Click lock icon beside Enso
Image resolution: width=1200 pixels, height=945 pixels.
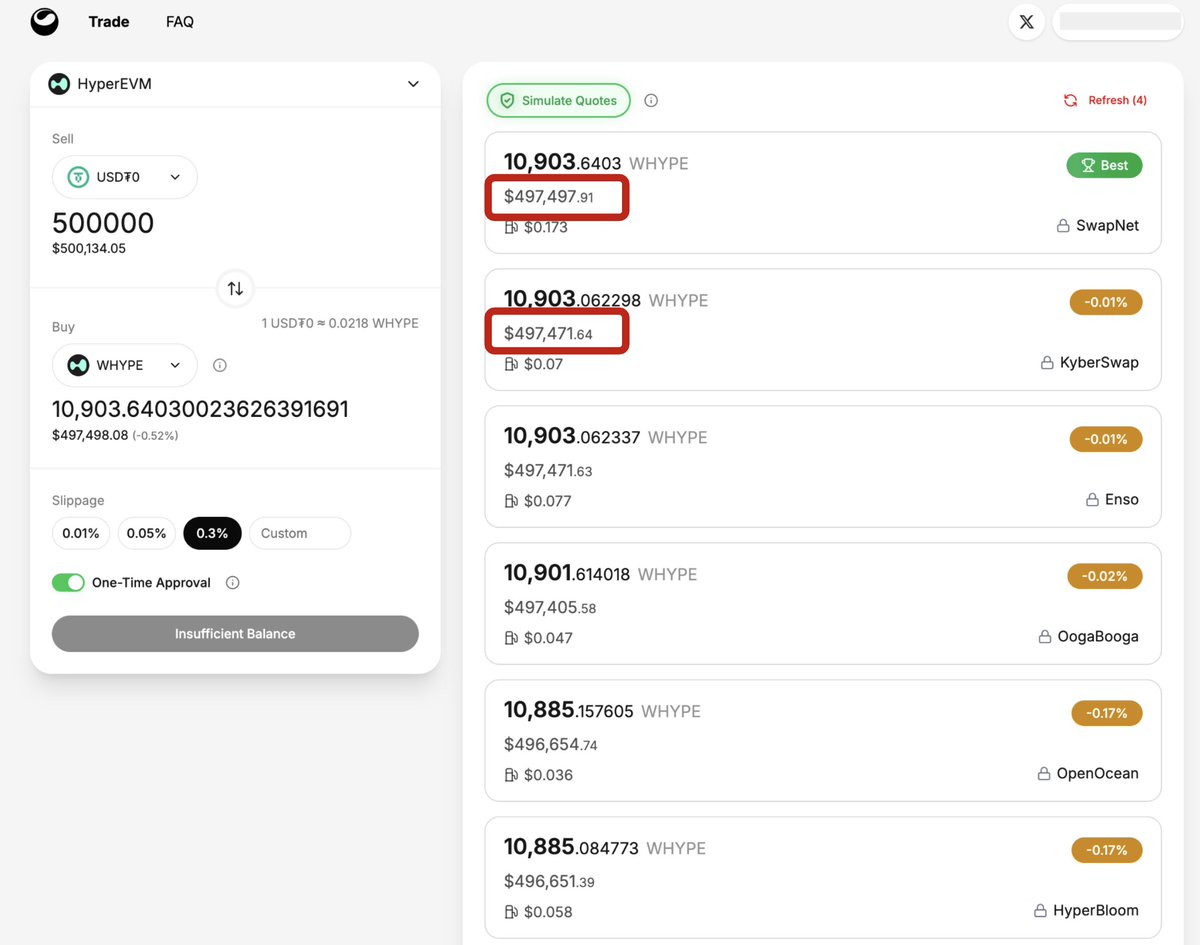(x=1092, y=500)
